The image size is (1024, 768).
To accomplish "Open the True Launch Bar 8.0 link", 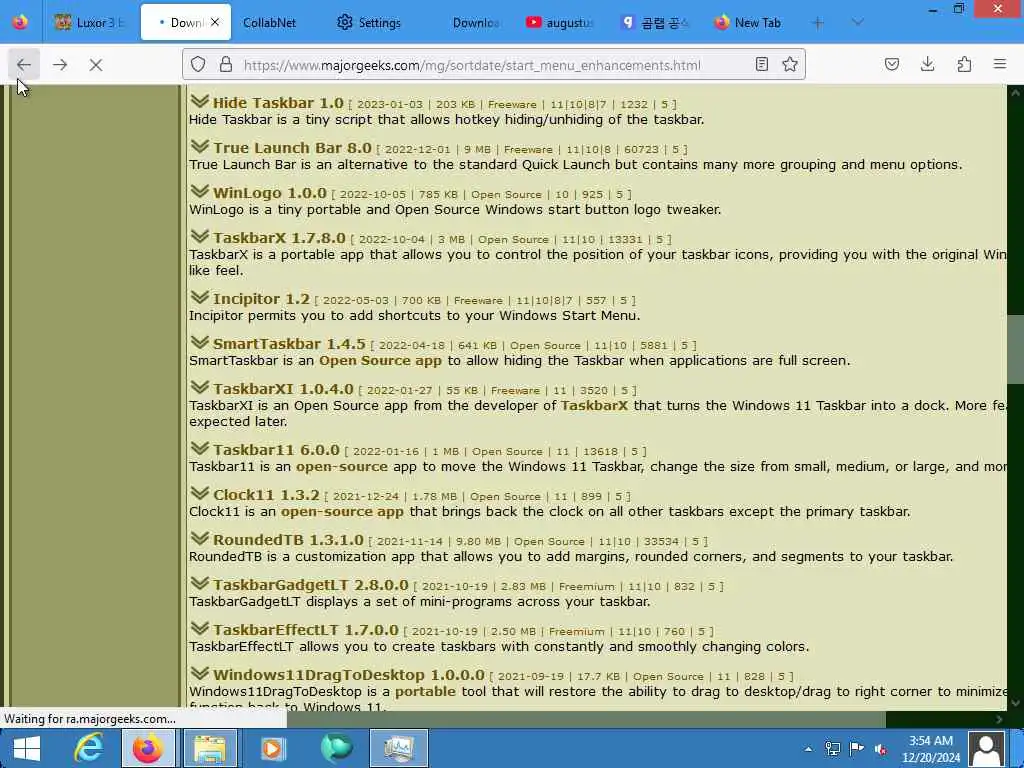I will 292,148.
